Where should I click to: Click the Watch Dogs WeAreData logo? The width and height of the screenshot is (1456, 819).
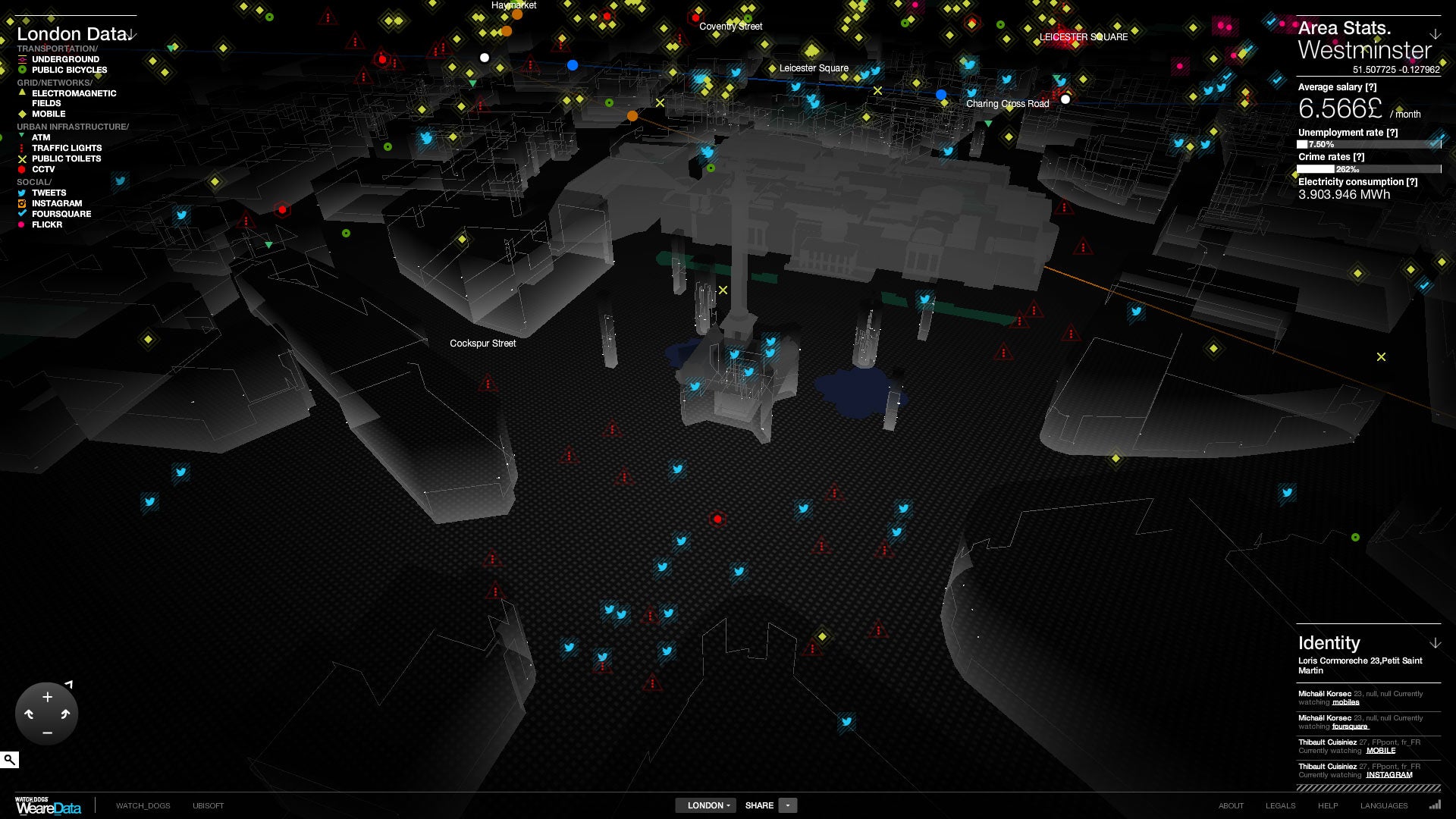click(48, 806)
